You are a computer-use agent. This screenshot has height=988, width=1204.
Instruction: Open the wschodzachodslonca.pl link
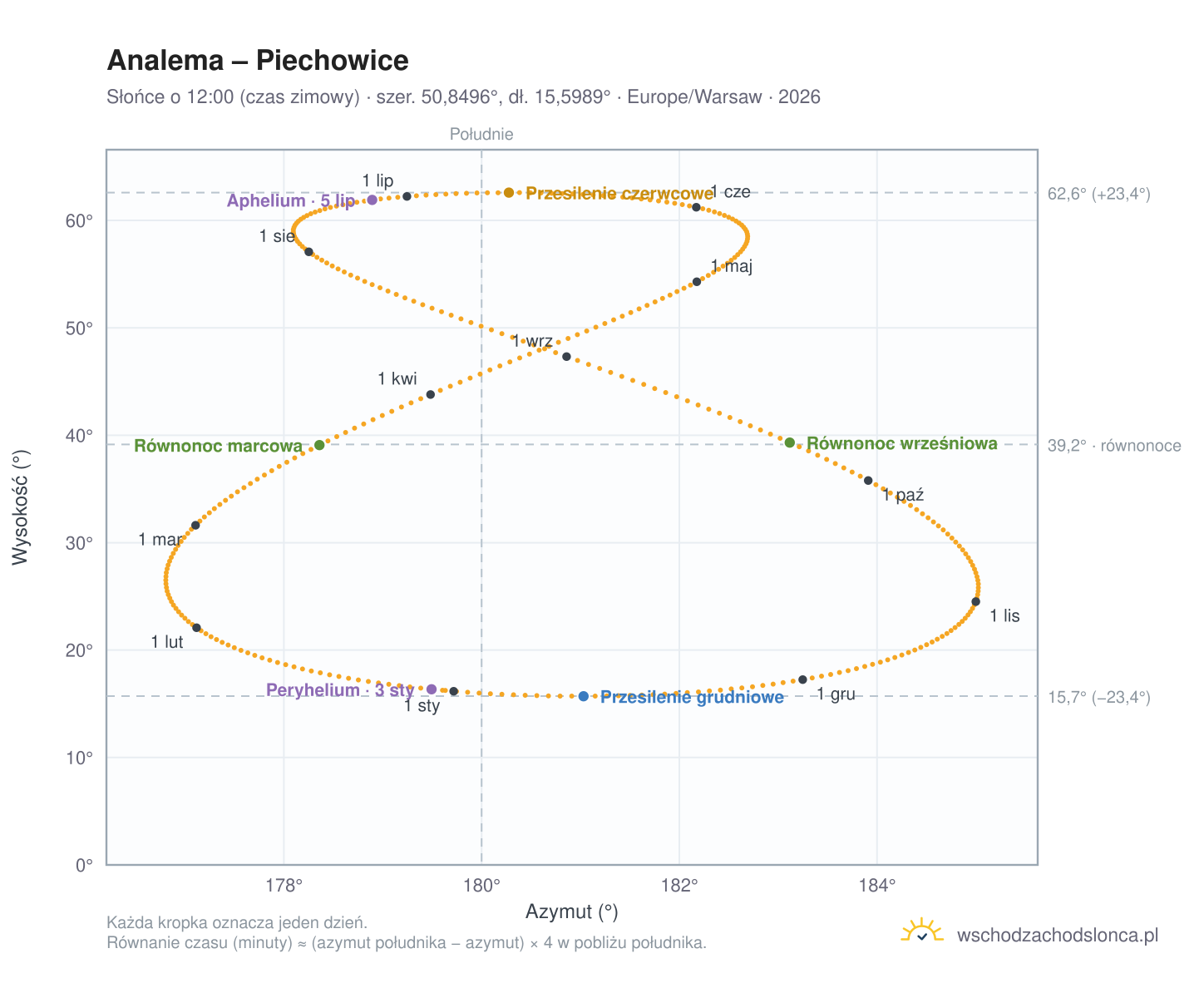(x=1058, y=936)
